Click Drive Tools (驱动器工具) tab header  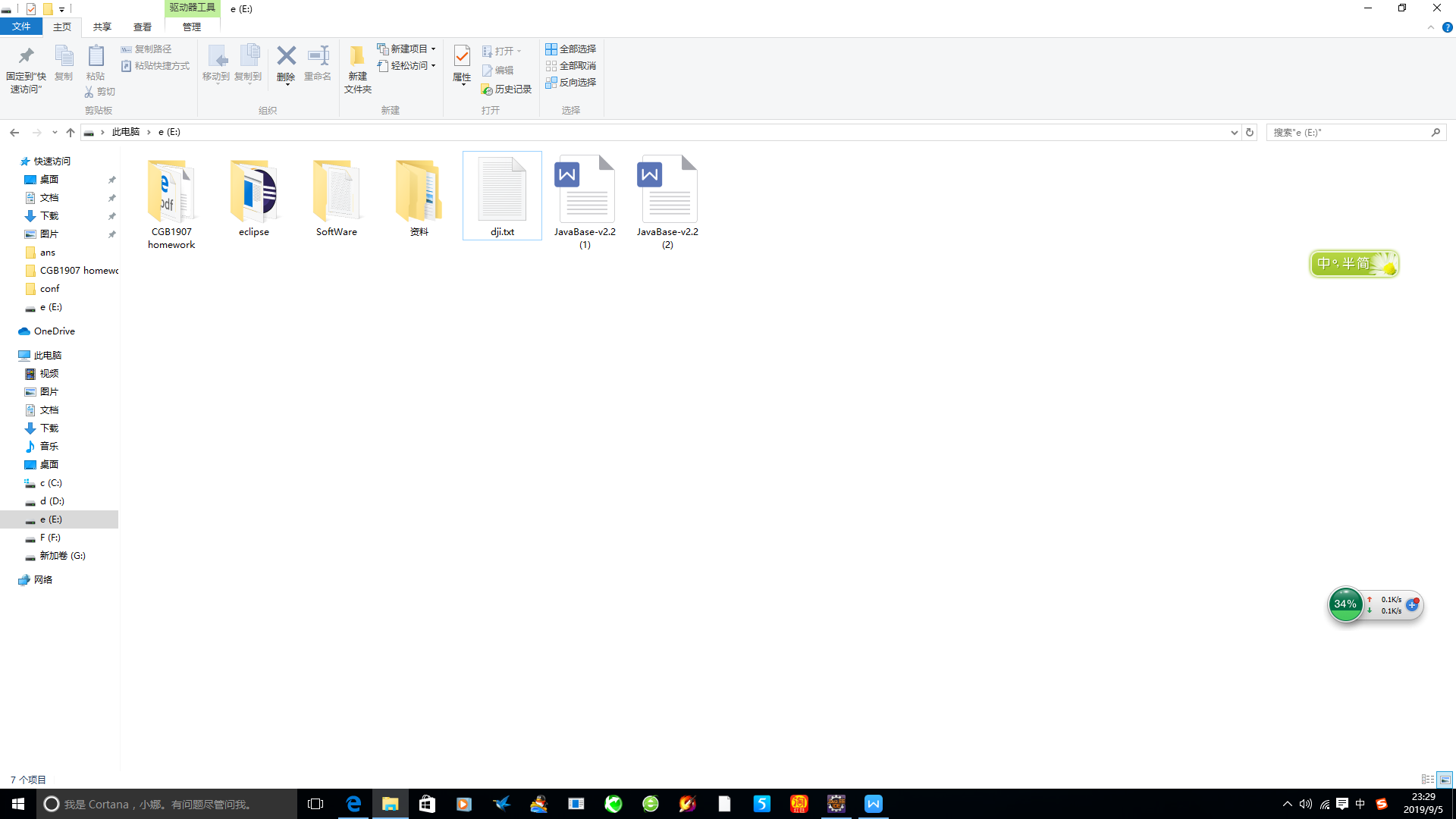click(x=192, y=8)
